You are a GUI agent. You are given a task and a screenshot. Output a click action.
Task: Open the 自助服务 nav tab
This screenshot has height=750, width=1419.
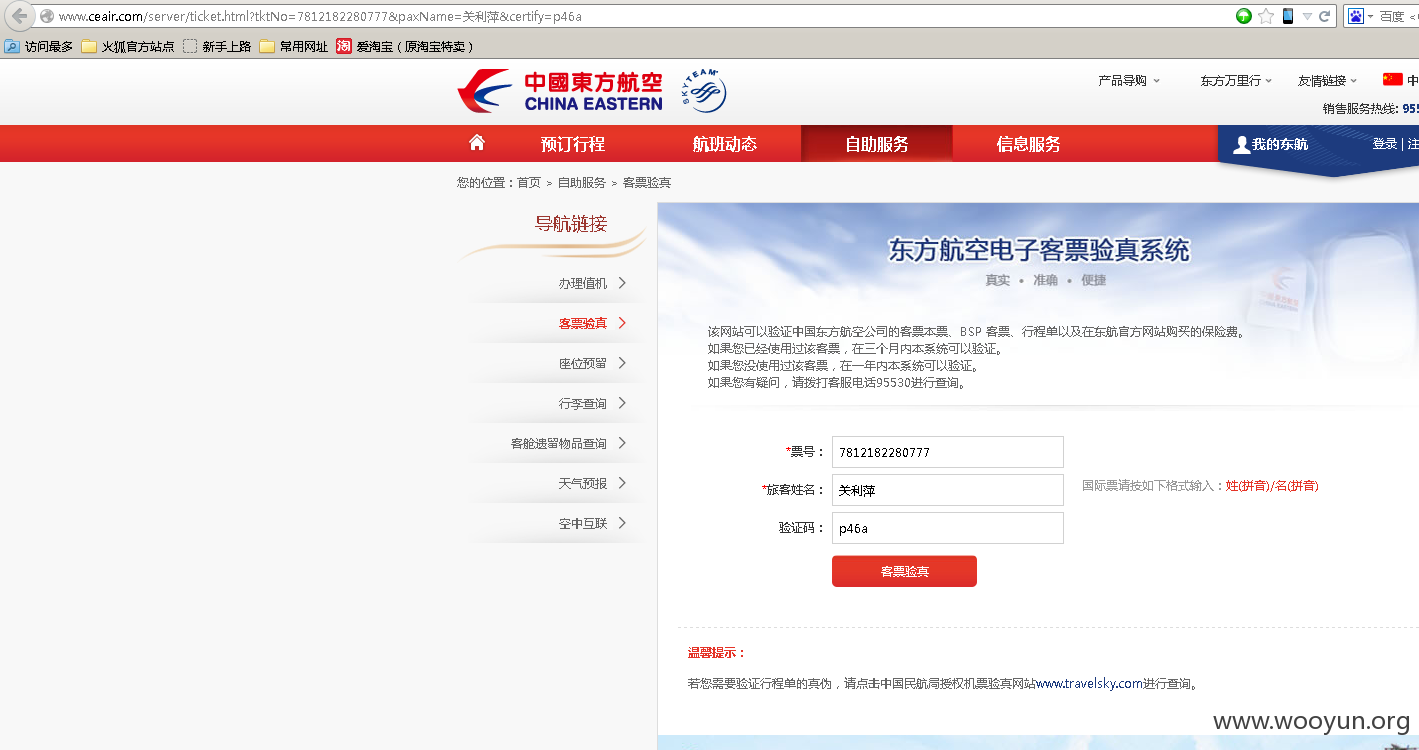coord(877,144)
